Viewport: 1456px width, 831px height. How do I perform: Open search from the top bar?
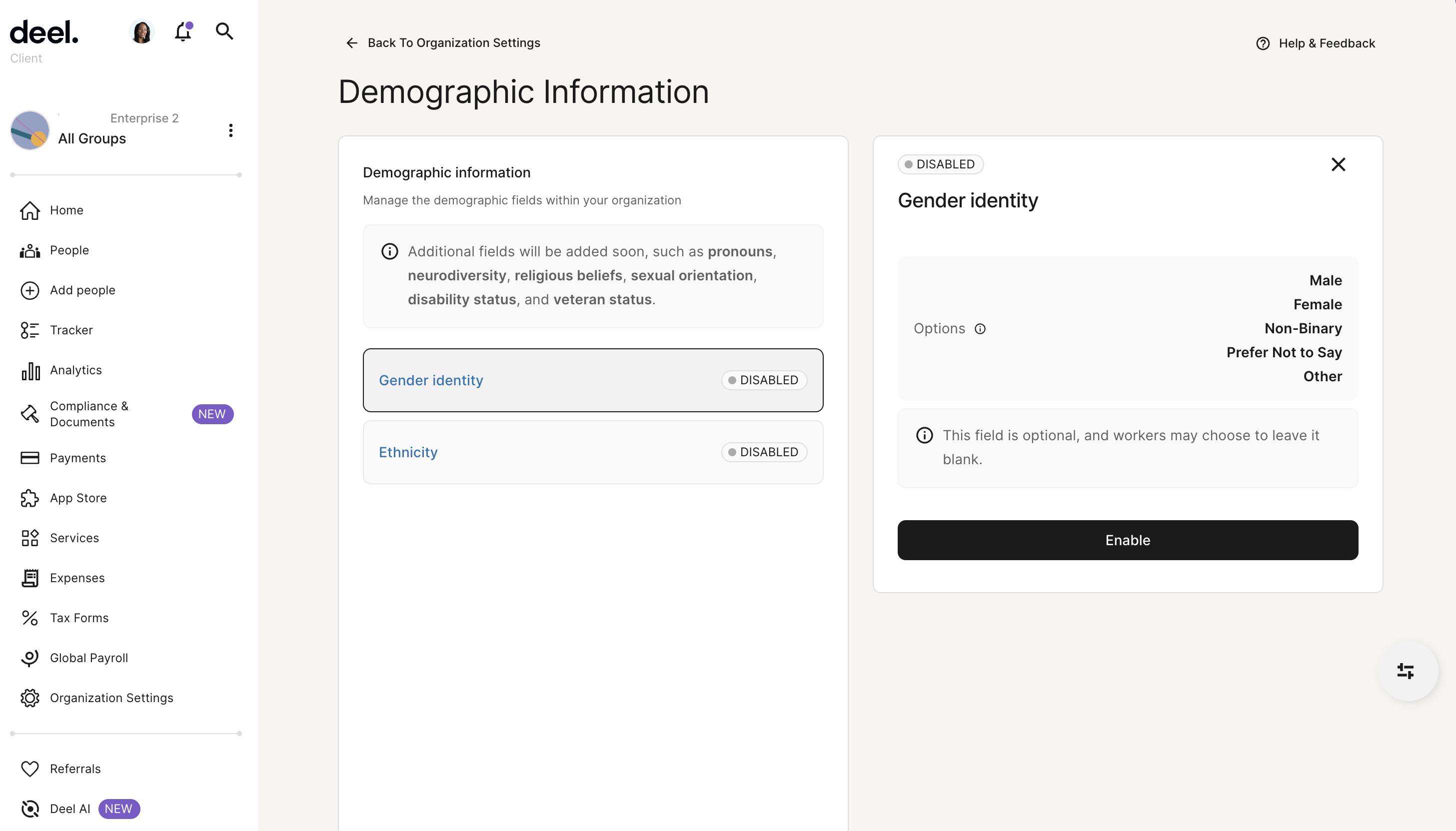click(224, 31)
